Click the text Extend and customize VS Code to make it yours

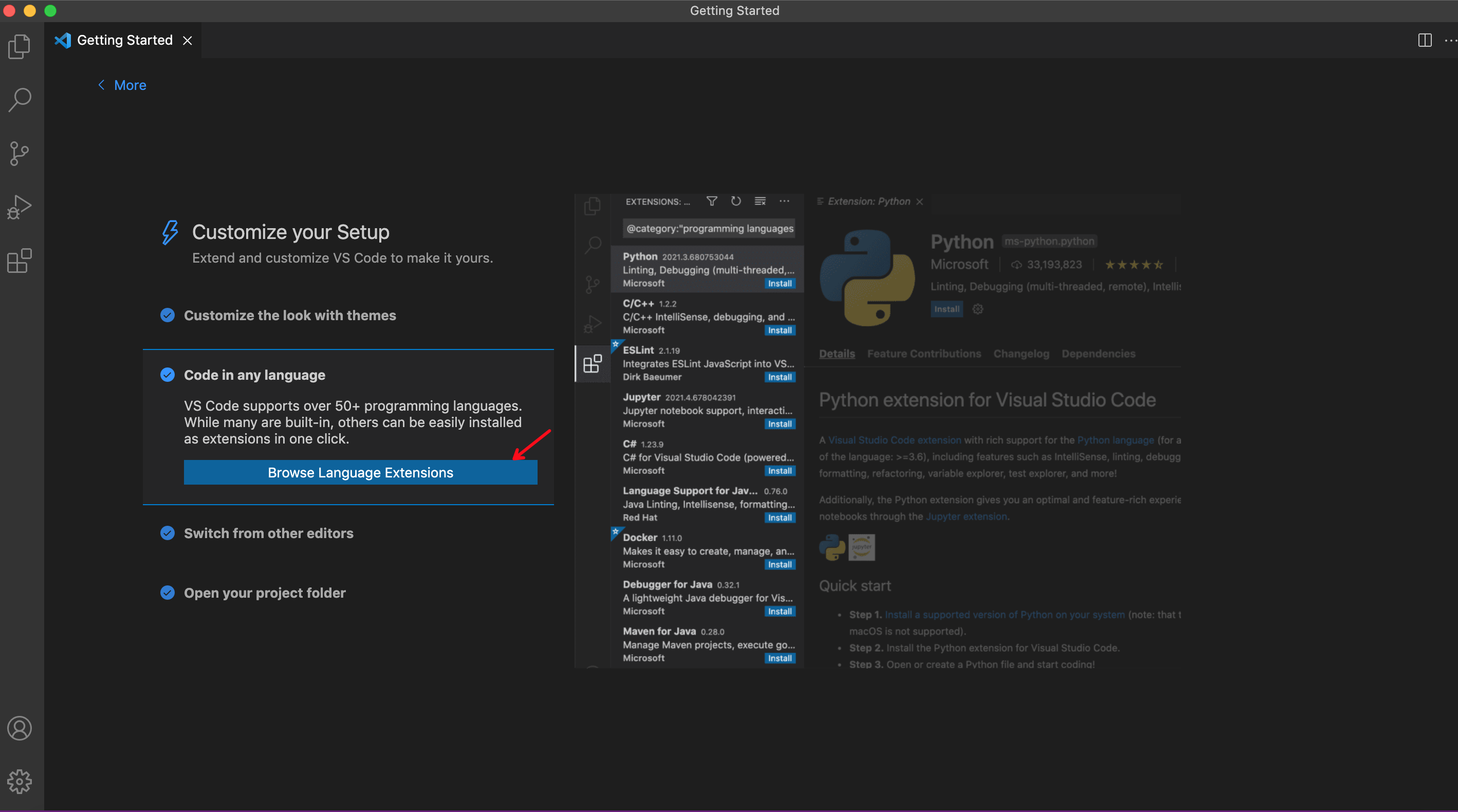(x=342, y=258)
